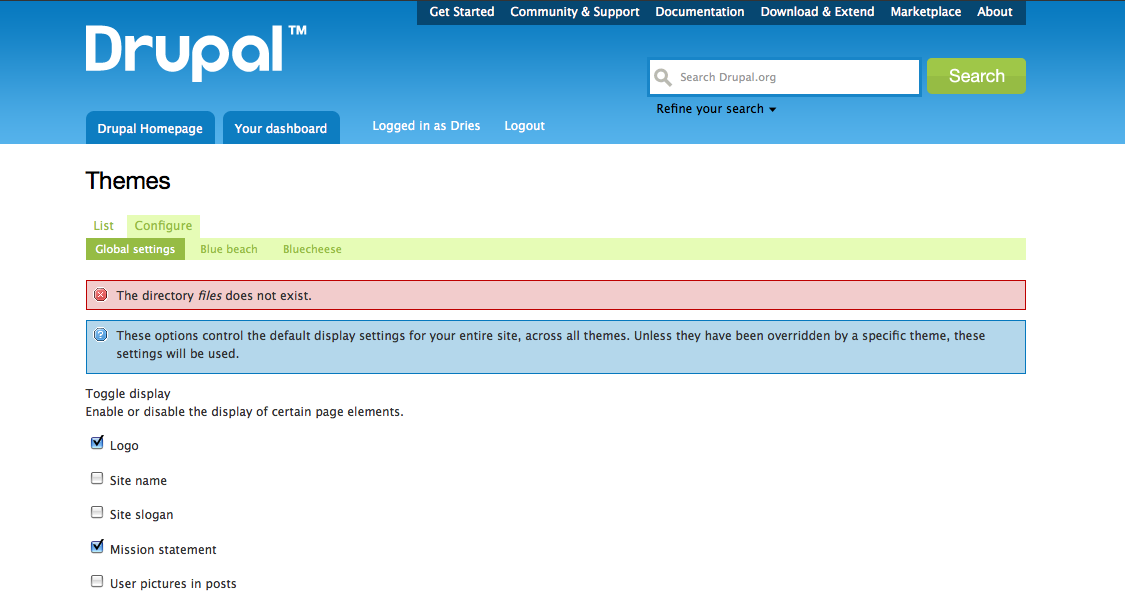Disable the Mission statement checkbox
The width and height of the screenshot is (1125, 596).
pos(96,546)
